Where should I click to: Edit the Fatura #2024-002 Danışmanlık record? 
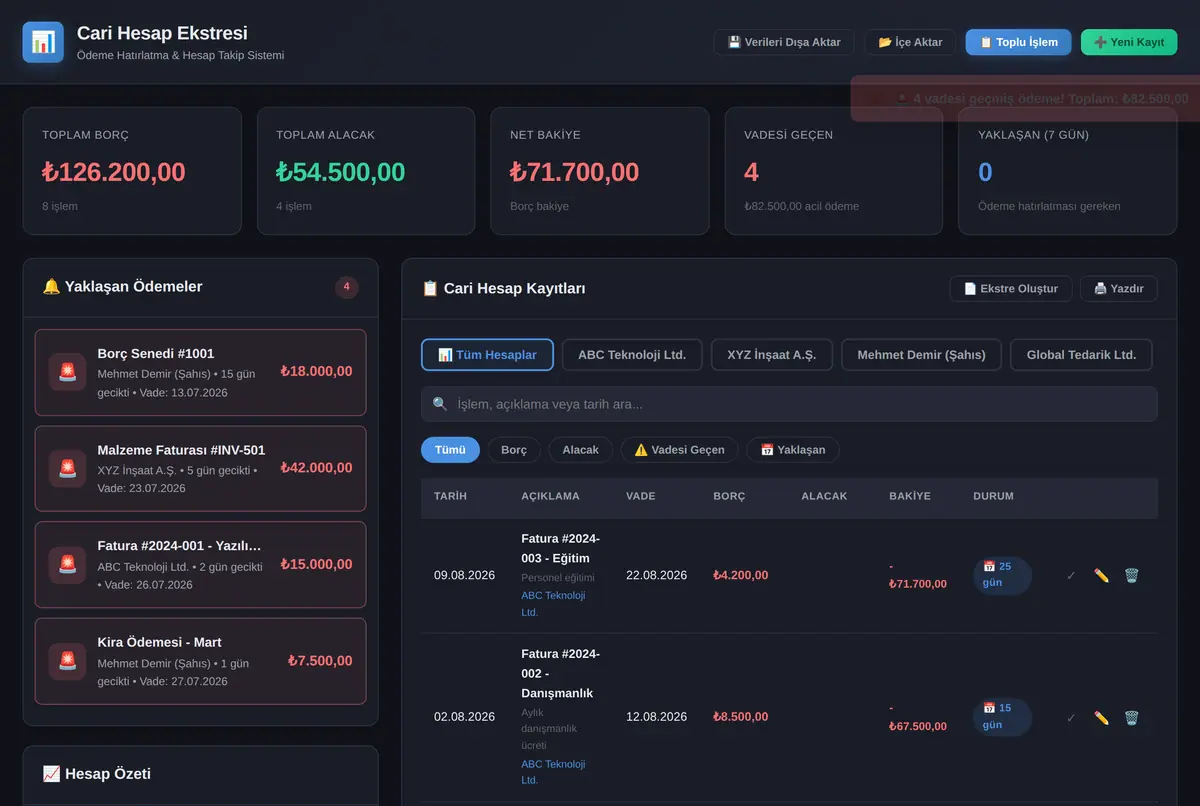coord(1101,718)
